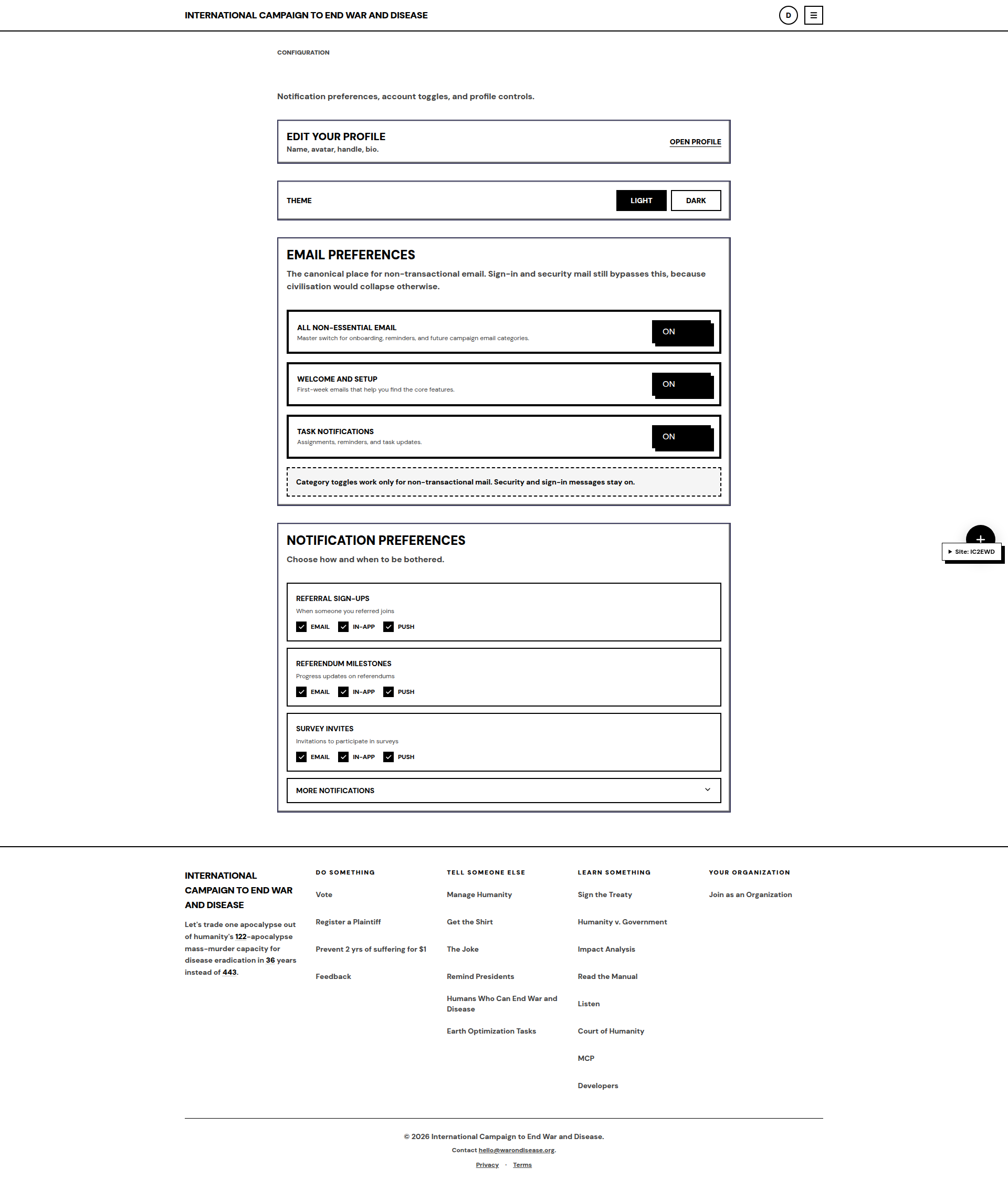The height and width of the screenshot is (1190, 1008).
Task: Click the Edit Your Profile heading
Action: coord(336,136)
